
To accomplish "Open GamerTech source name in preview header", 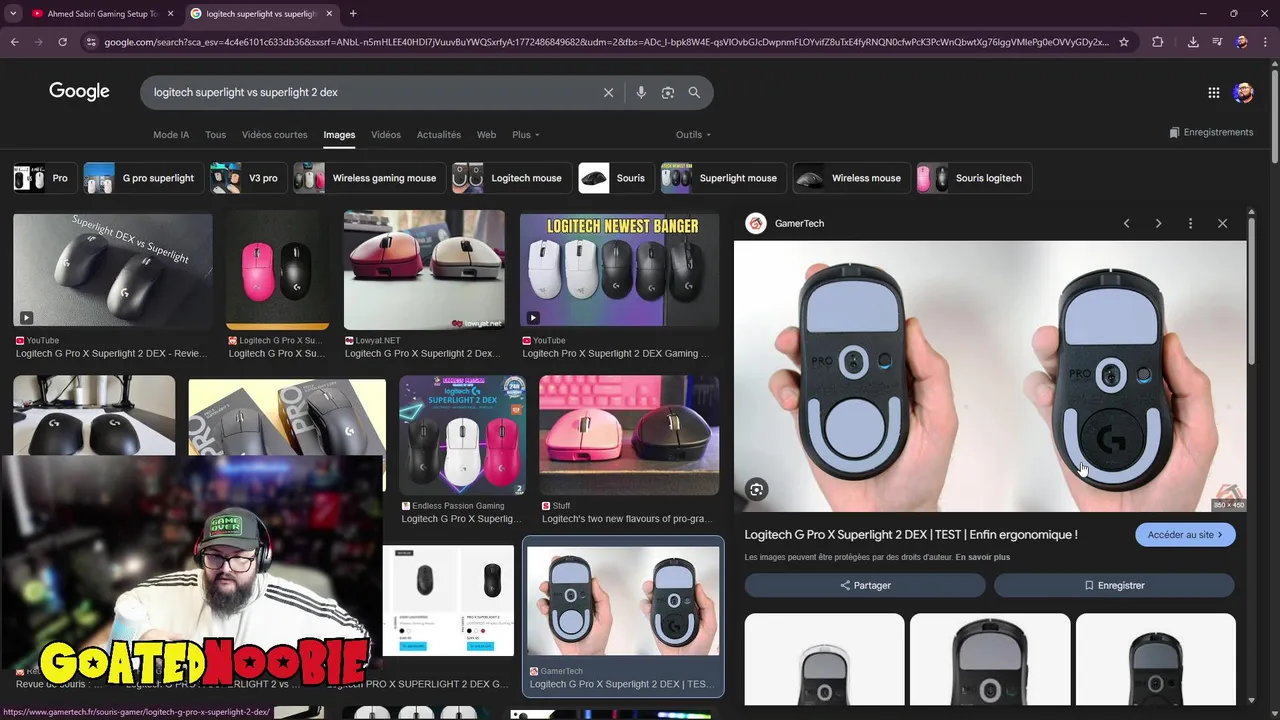I will (799, 223).
